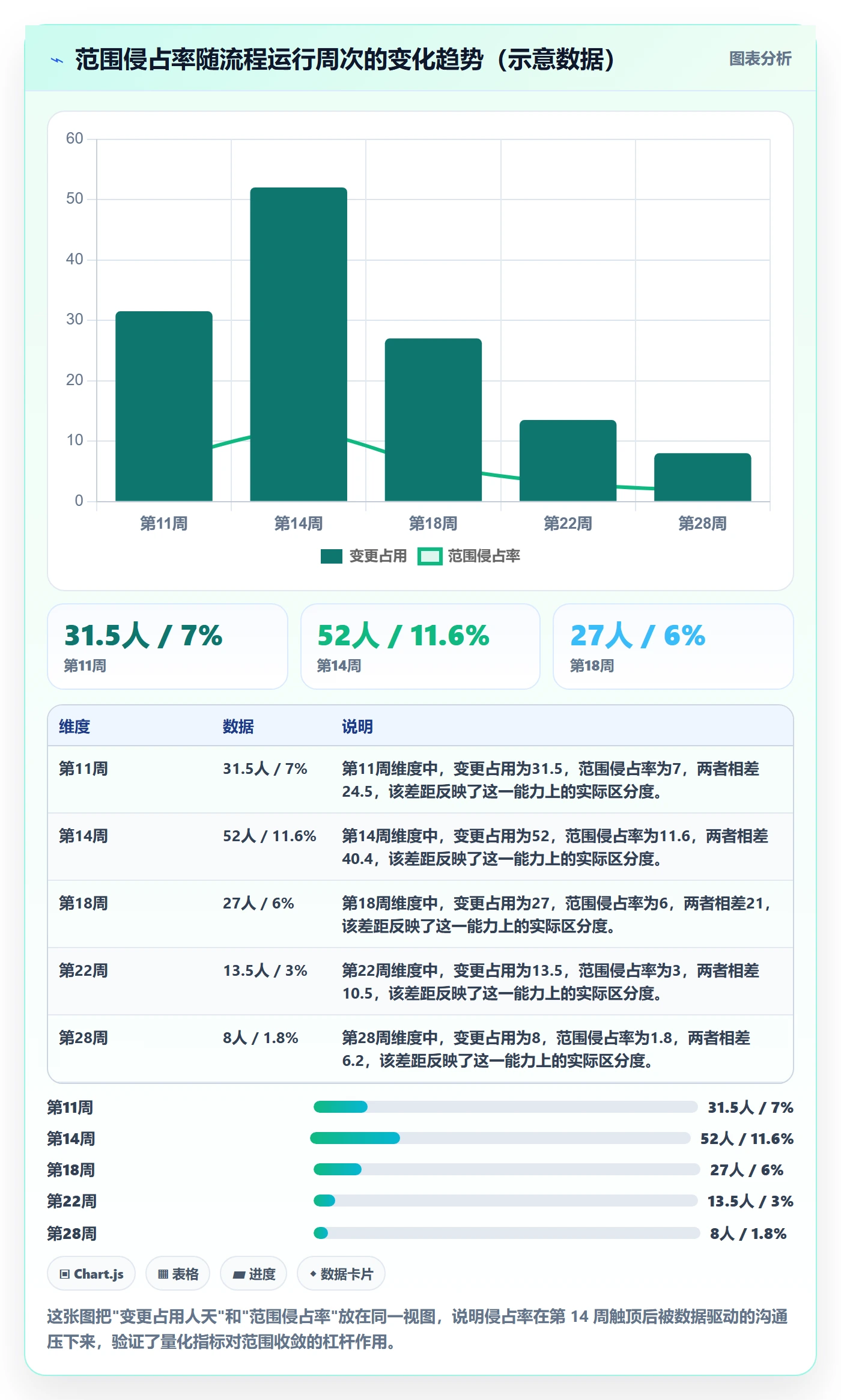Click the 第18周 bar in the chart
The width and height of the screenshot is (841, 1400).
433,420
